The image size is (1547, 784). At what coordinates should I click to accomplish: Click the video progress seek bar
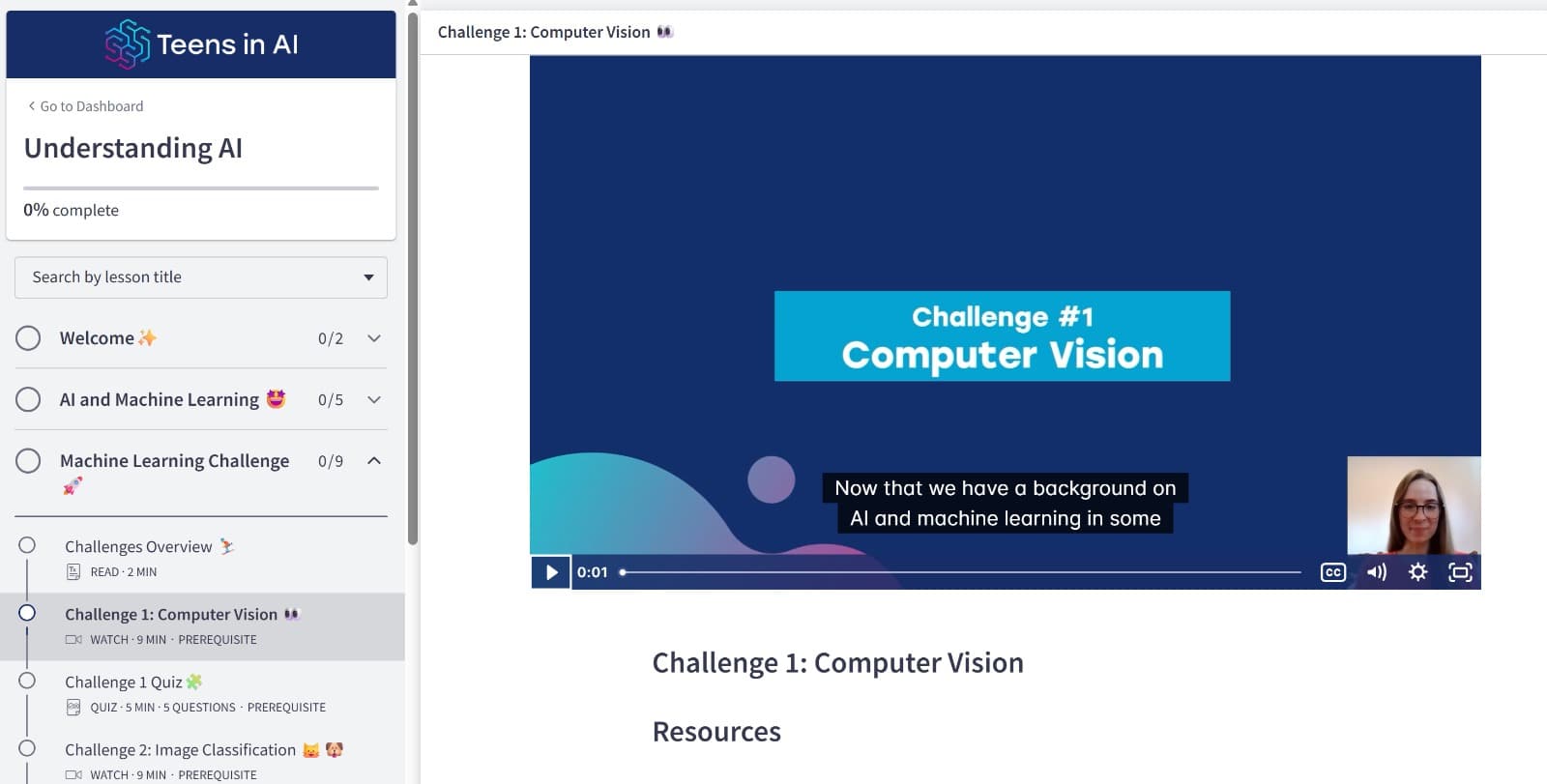tap(962, 572)
